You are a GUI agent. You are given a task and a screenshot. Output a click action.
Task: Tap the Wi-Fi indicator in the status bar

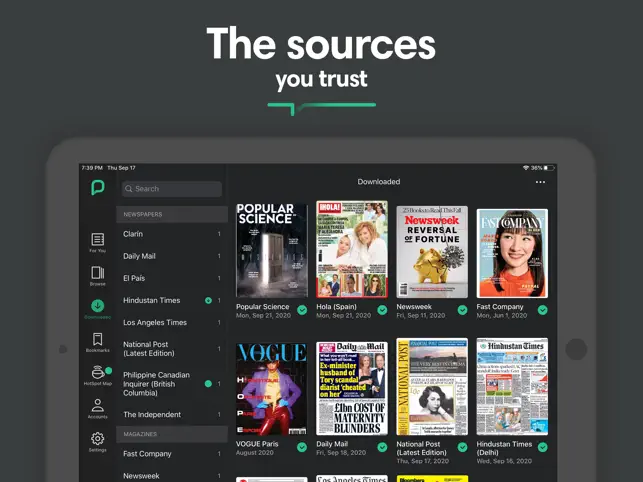coord(526,168)
